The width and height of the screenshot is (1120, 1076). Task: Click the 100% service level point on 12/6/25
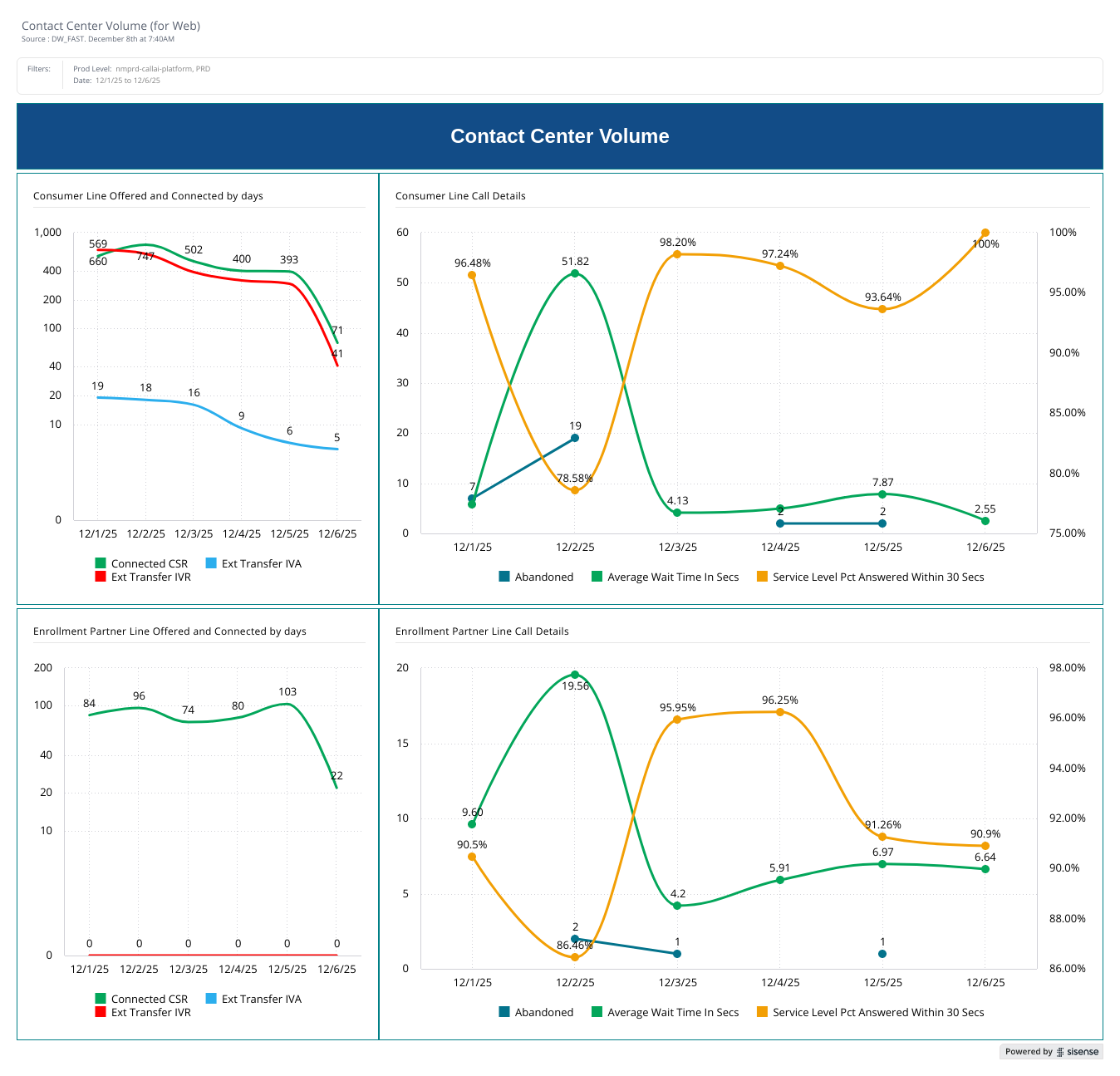pos(985,233)
